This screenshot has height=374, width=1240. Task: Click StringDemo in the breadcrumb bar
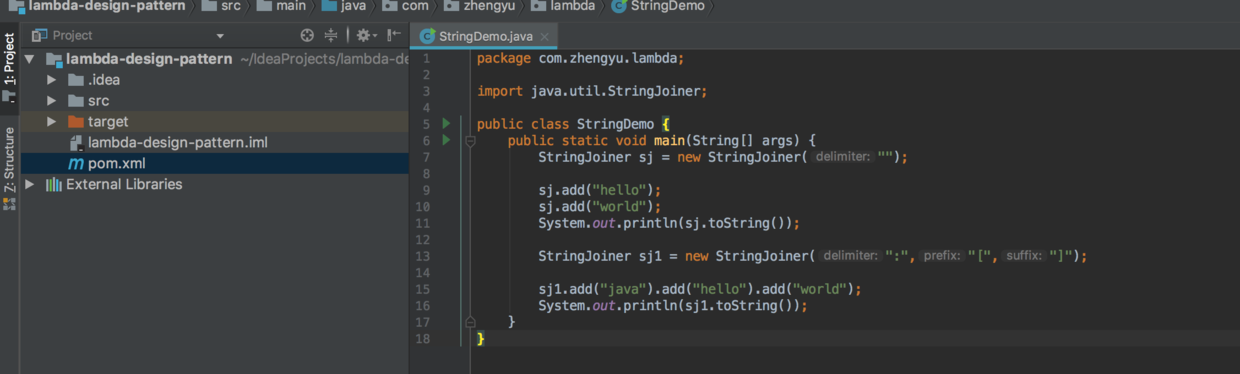[x=658, y=6]
